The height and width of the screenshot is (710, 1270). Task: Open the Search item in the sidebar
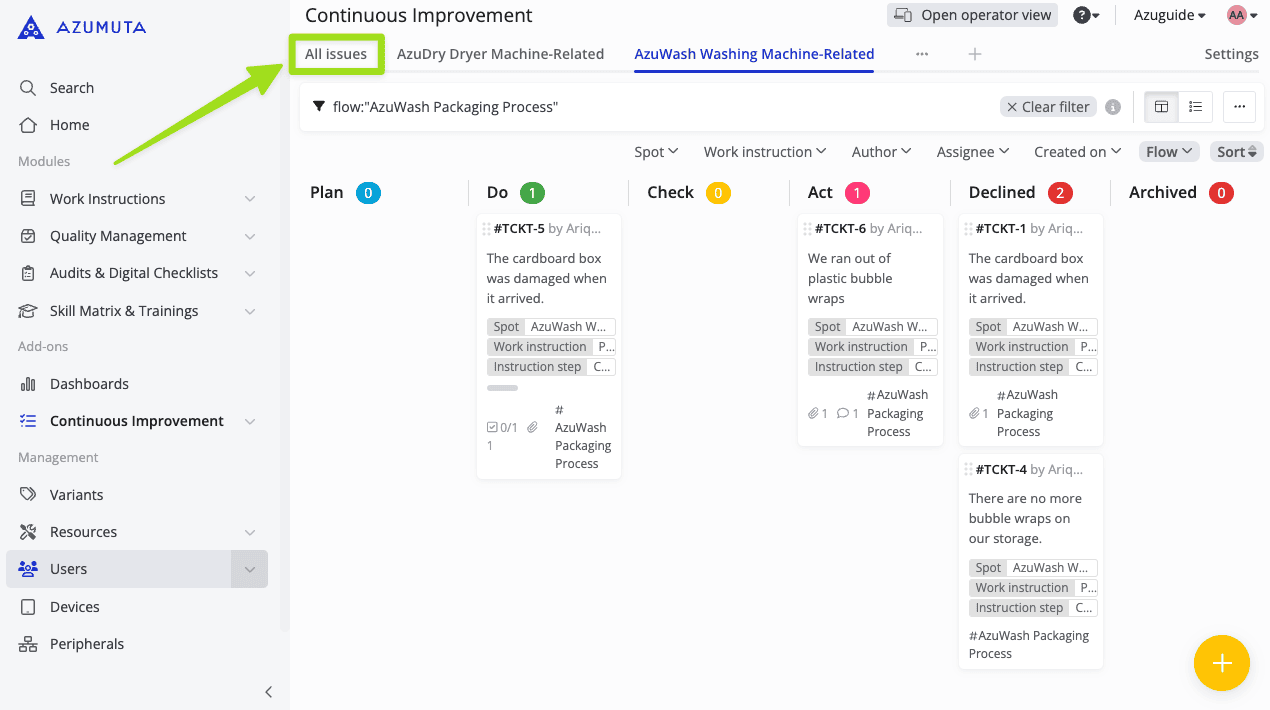point(71,88)
